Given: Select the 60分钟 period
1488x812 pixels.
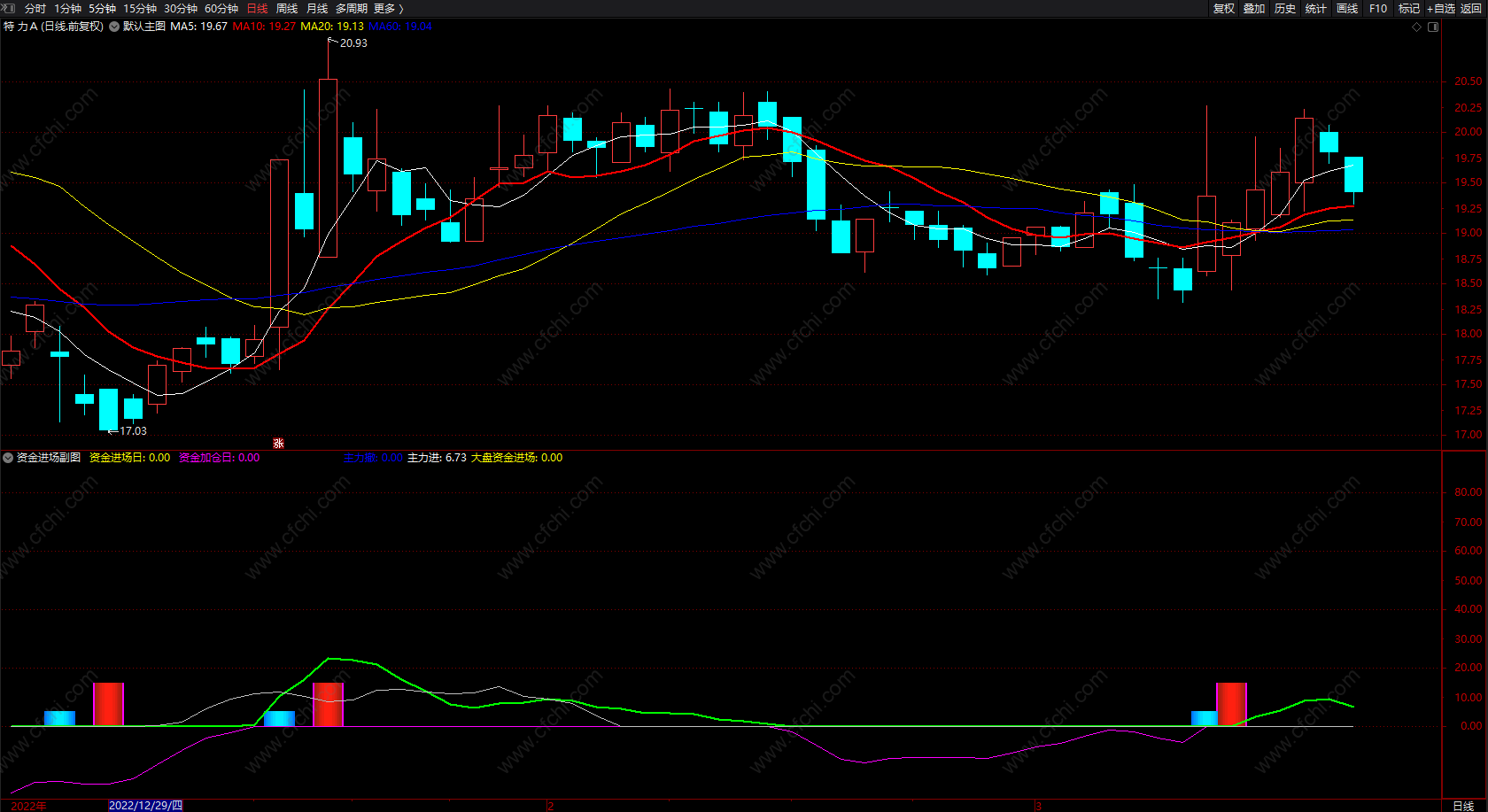Looking at the screenshot, I should 221,9.
